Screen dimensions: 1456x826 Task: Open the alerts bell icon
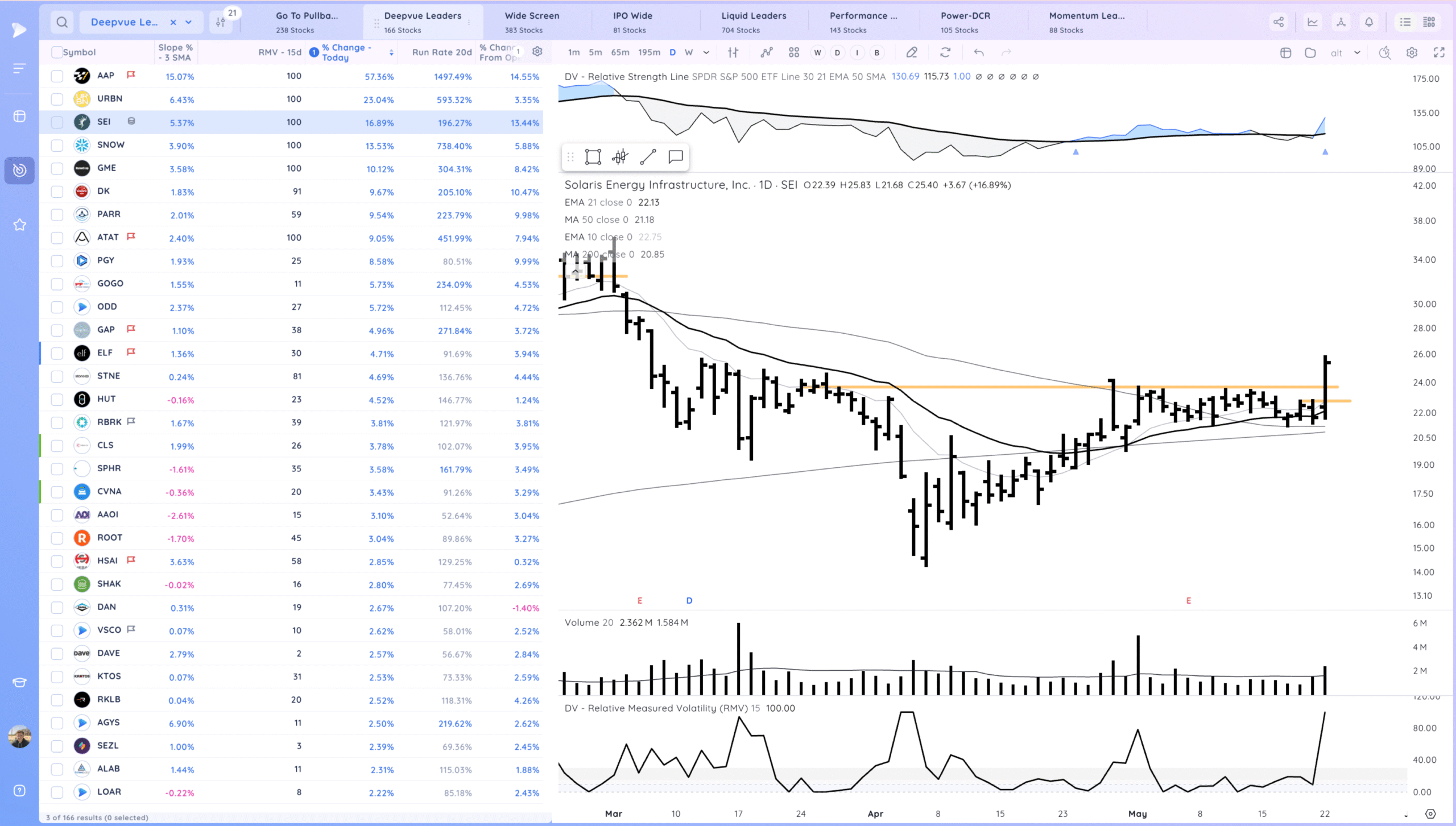(1369, 22)
